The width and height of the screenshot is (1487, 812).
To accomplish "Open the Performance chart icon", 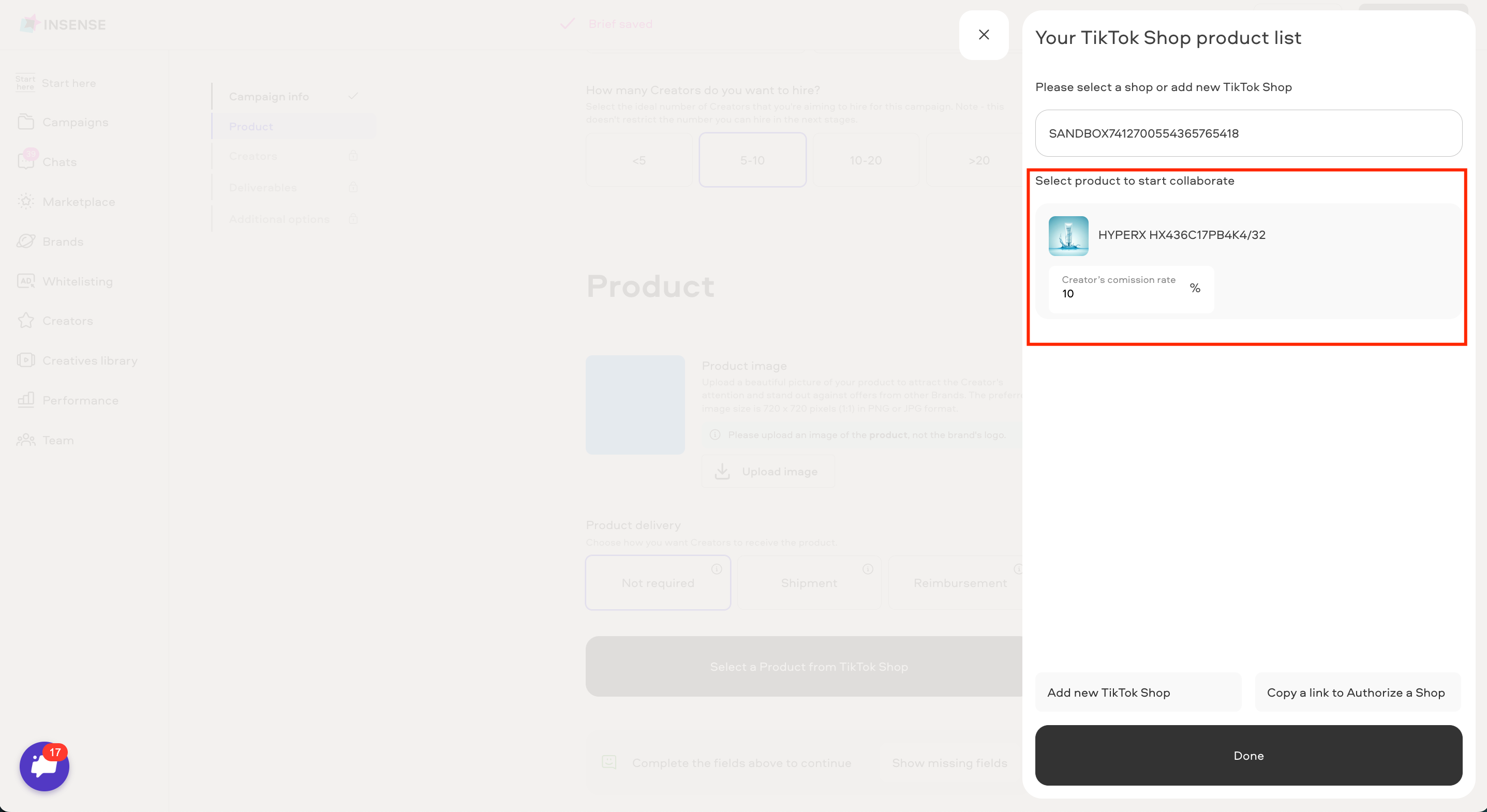I will (25, 400).
